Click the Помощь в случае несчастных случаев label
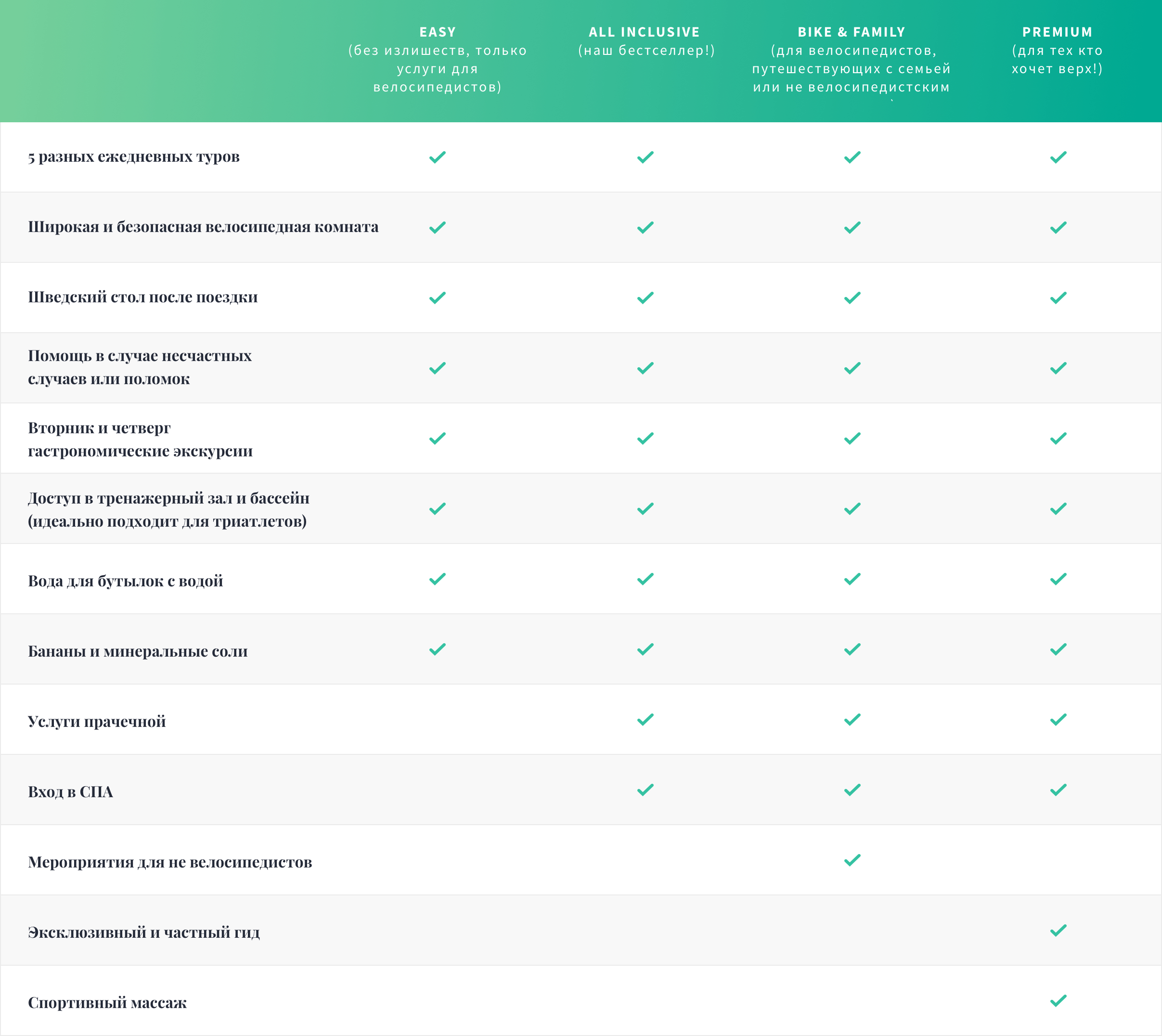Image resolution: width=1162 pixels, height=1036 pixels. pyautogui.click(x=140, y=367)
